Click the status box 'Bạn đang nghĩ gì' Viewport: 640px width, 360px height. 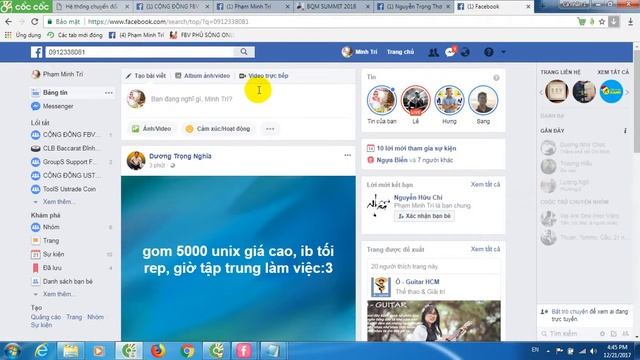pos(191,99)
